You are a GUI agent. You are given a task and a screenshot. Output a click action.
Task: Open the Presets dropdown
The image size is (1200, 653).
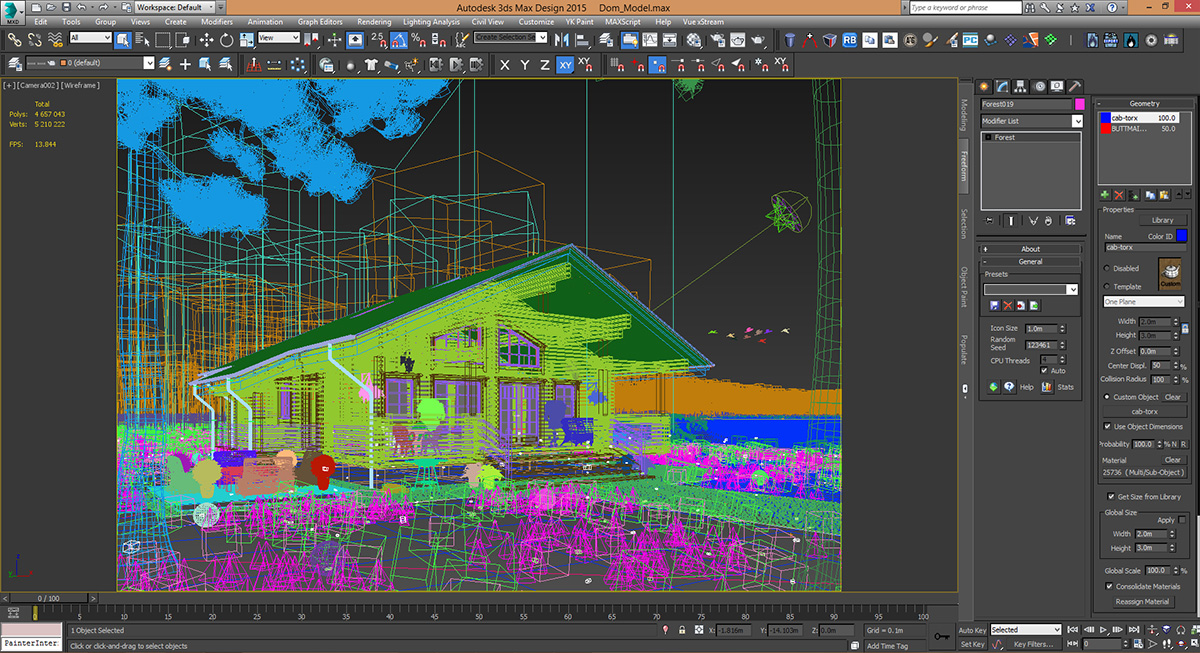coord(1031,289)
